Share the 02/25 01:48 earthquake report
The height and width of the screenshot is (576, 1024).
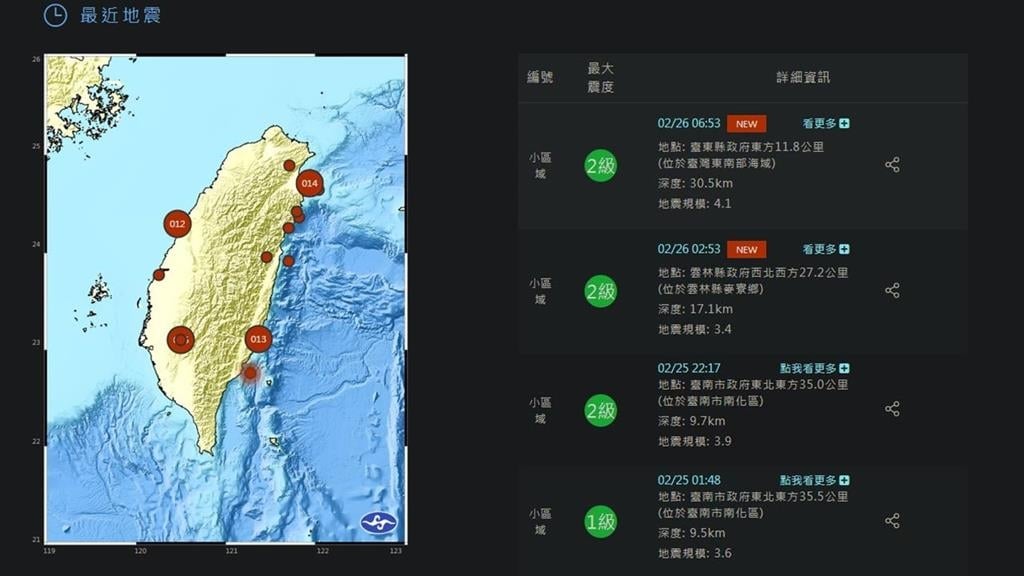point(892,520)
